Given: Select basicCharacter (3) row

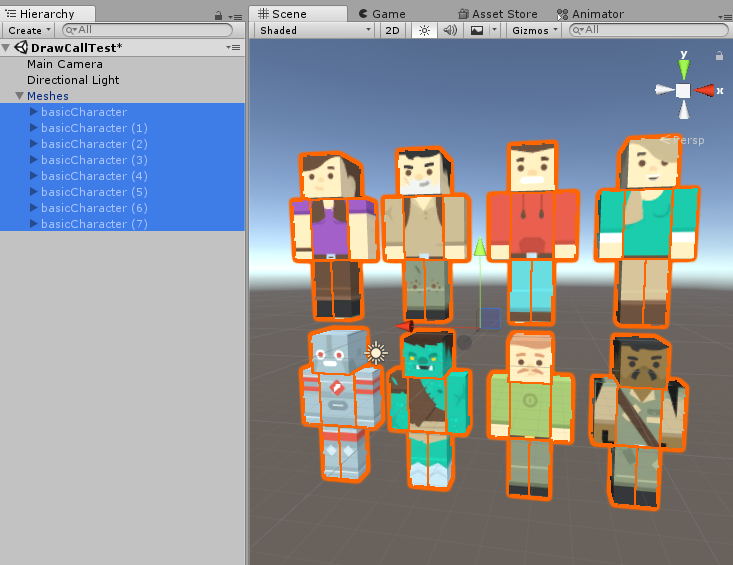Looking at the screenshot, I should click(x=122, y=160).
